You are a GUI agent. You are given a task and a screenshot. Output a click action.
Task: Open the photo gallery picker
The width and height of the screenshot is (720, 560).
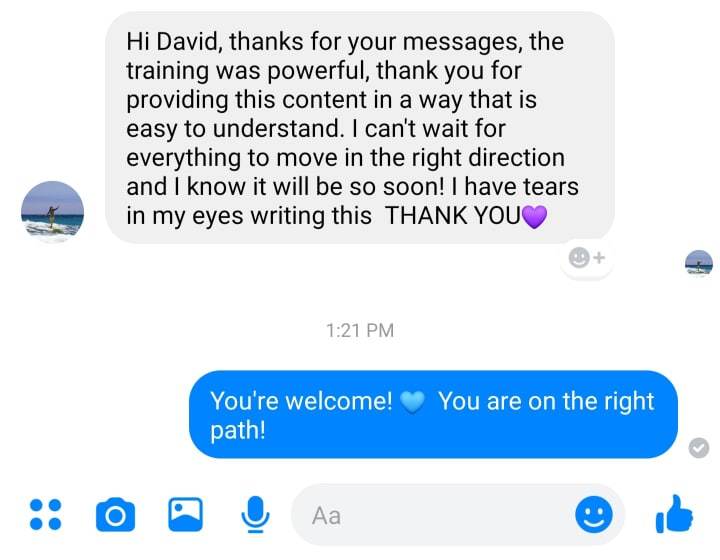point(186,514)
